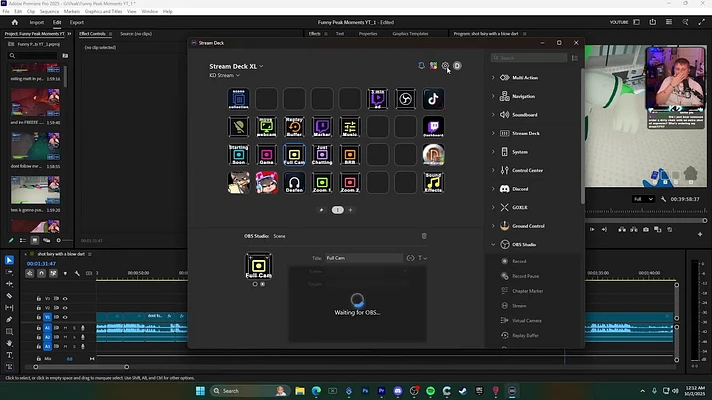Expand the Ground Control category
712x400 pixels.
493,226
